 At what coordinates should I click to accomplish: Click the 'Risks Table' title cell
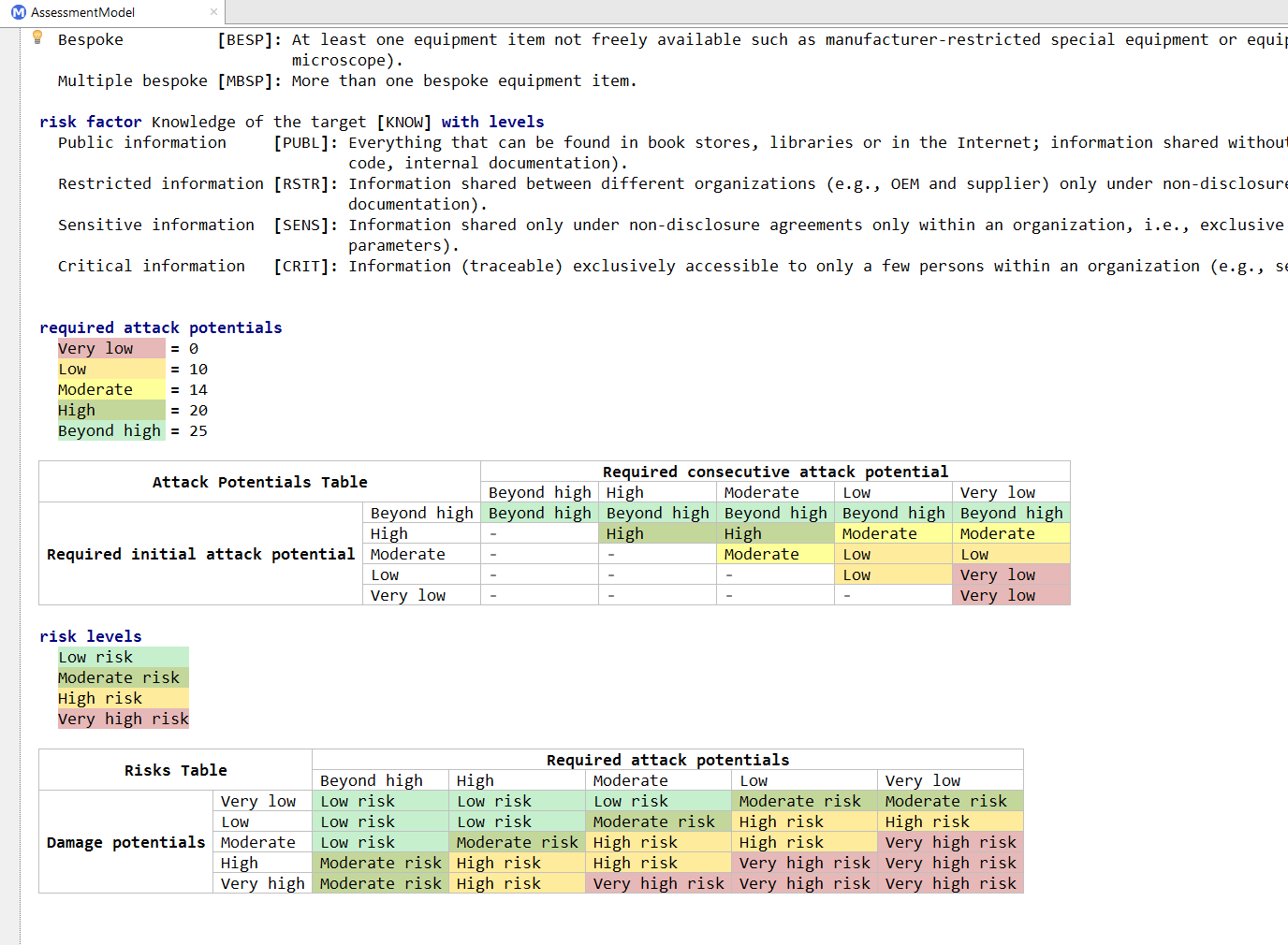(174, 770)
